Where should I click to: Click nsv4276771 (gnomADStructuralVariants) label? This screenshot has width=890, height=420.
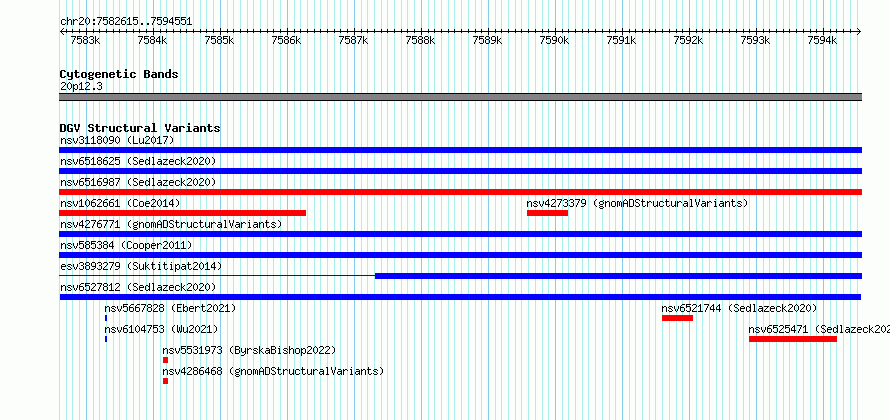click(171, 224)
